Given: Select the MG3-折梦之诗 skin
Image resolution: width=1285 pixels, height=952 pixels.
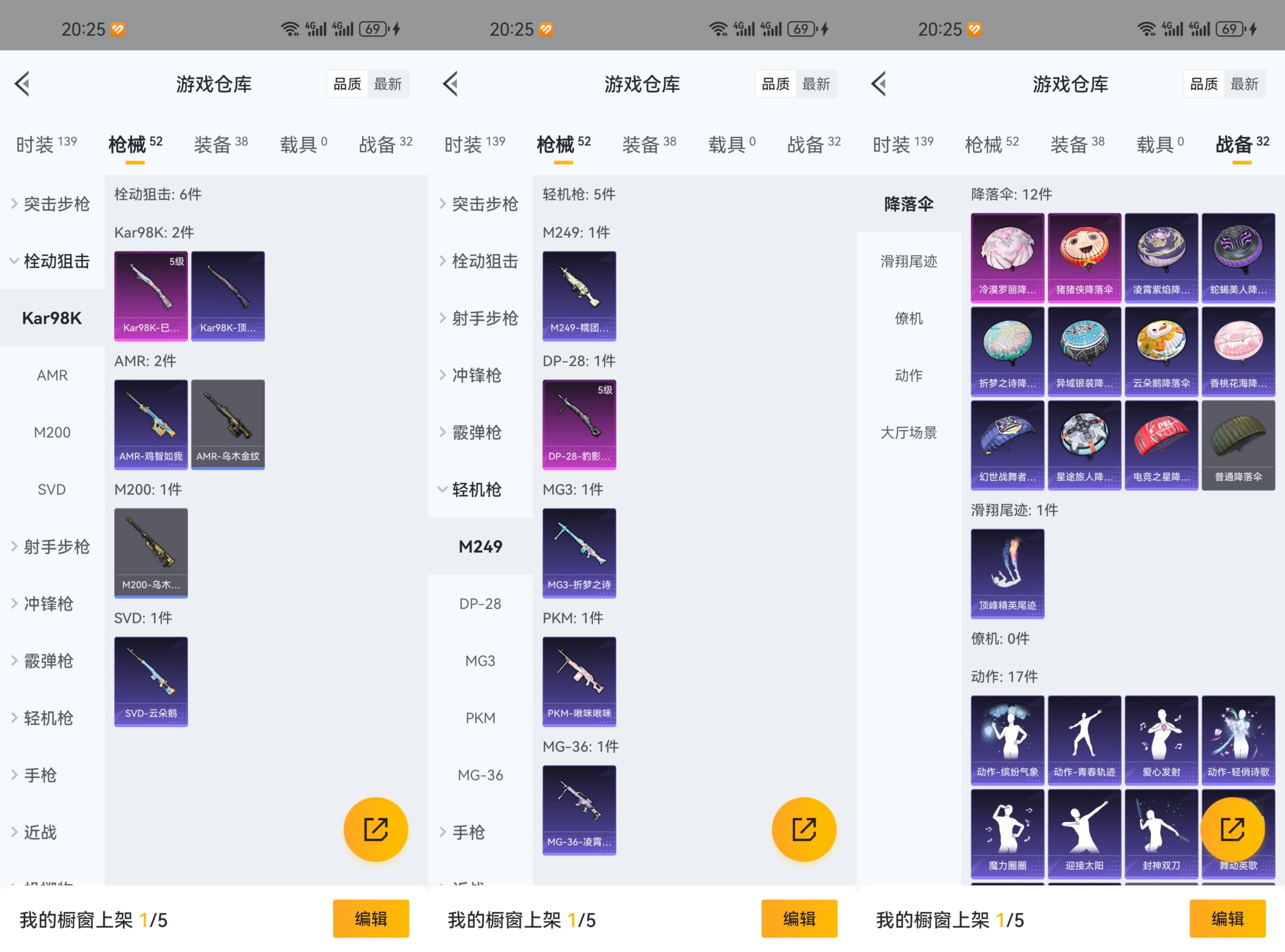Looking at the screenshot, I should click(x=579, y=553).
